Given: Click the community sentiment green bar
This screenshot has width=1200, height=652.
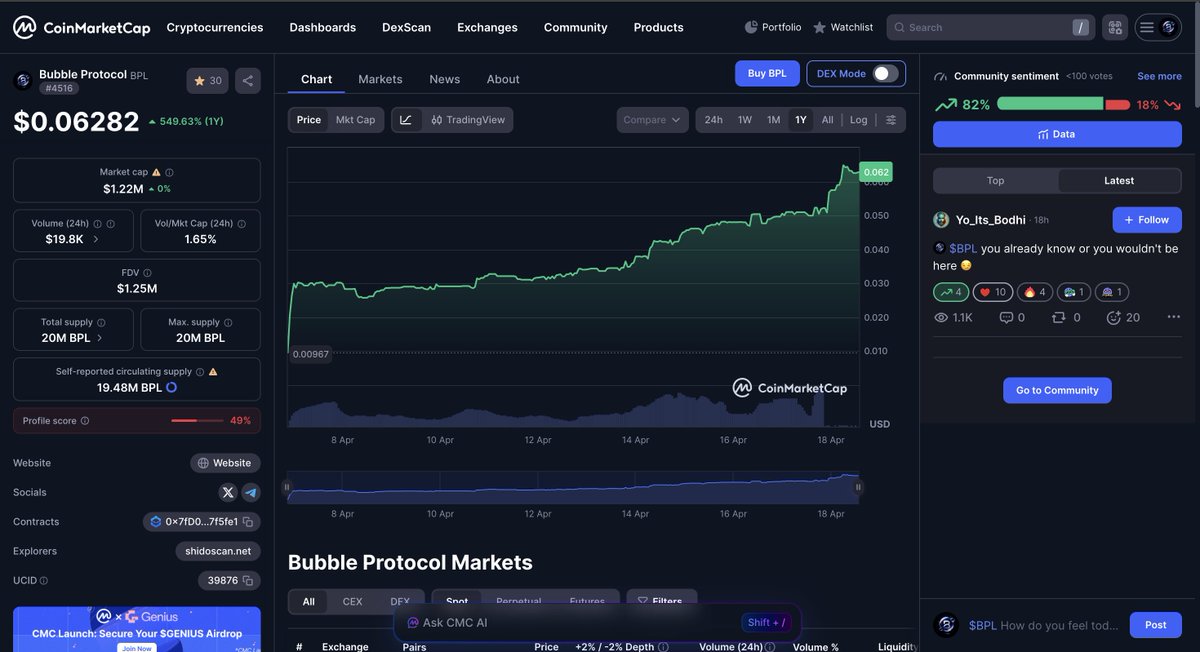Looking at the screenshot, I should click(1050, 104).
